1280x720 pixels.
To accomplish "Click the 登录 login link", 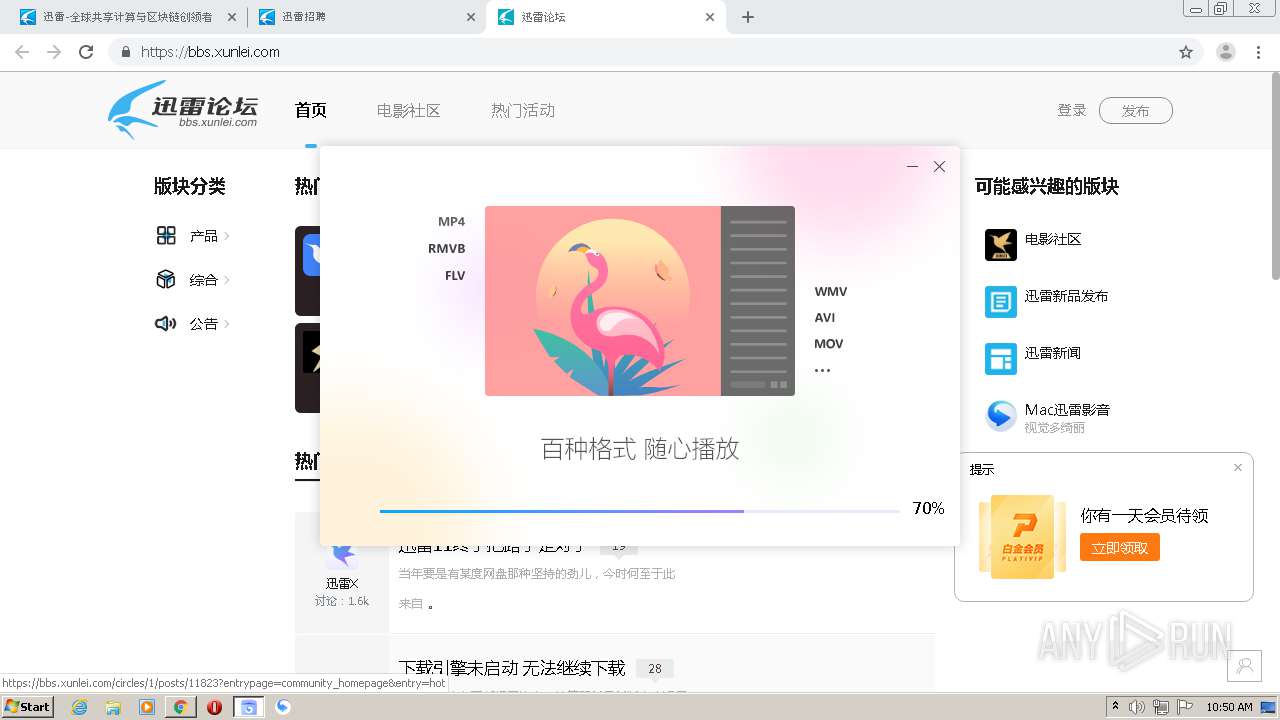I will 1072,110.
